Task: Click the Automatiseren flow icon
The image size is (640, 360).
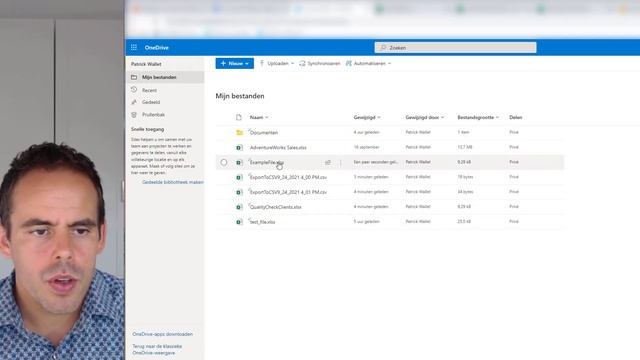Action: (349, 63)
